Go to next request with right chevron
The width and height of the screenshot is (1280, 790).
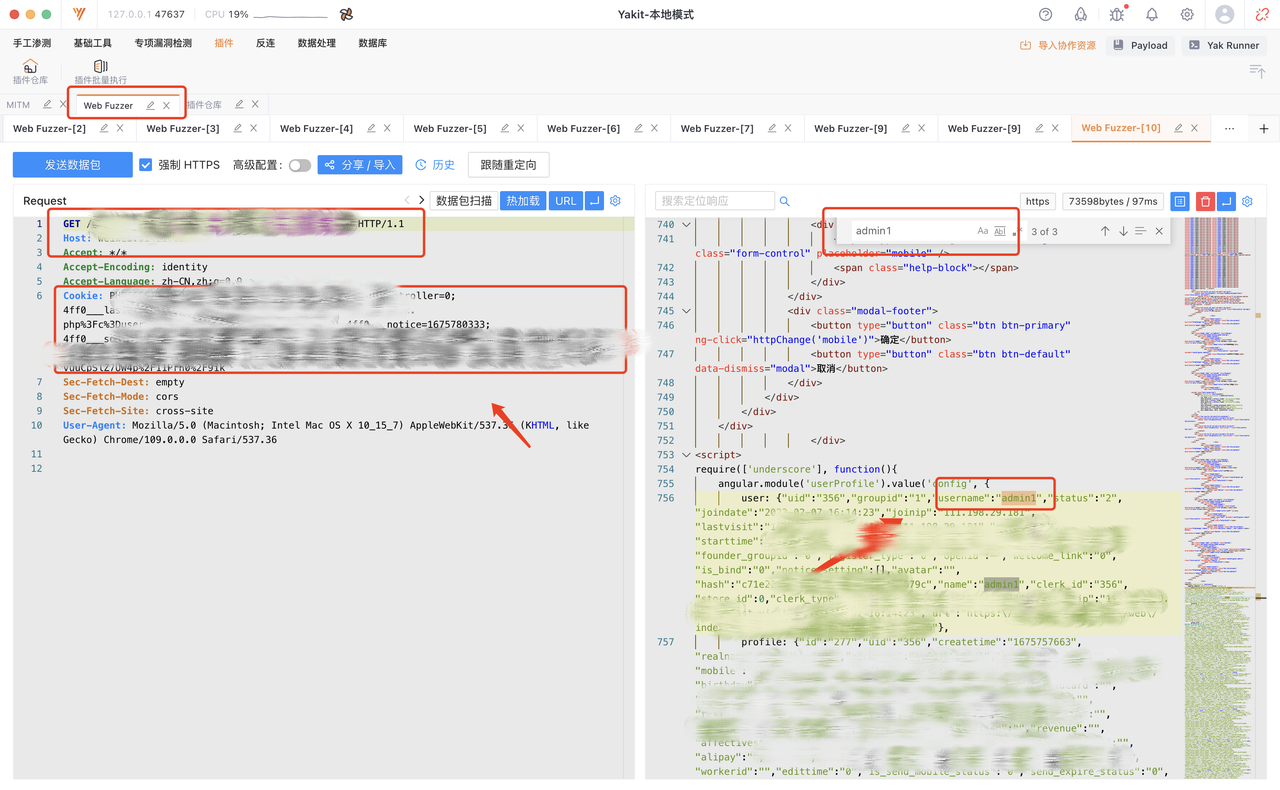(422, 201)
